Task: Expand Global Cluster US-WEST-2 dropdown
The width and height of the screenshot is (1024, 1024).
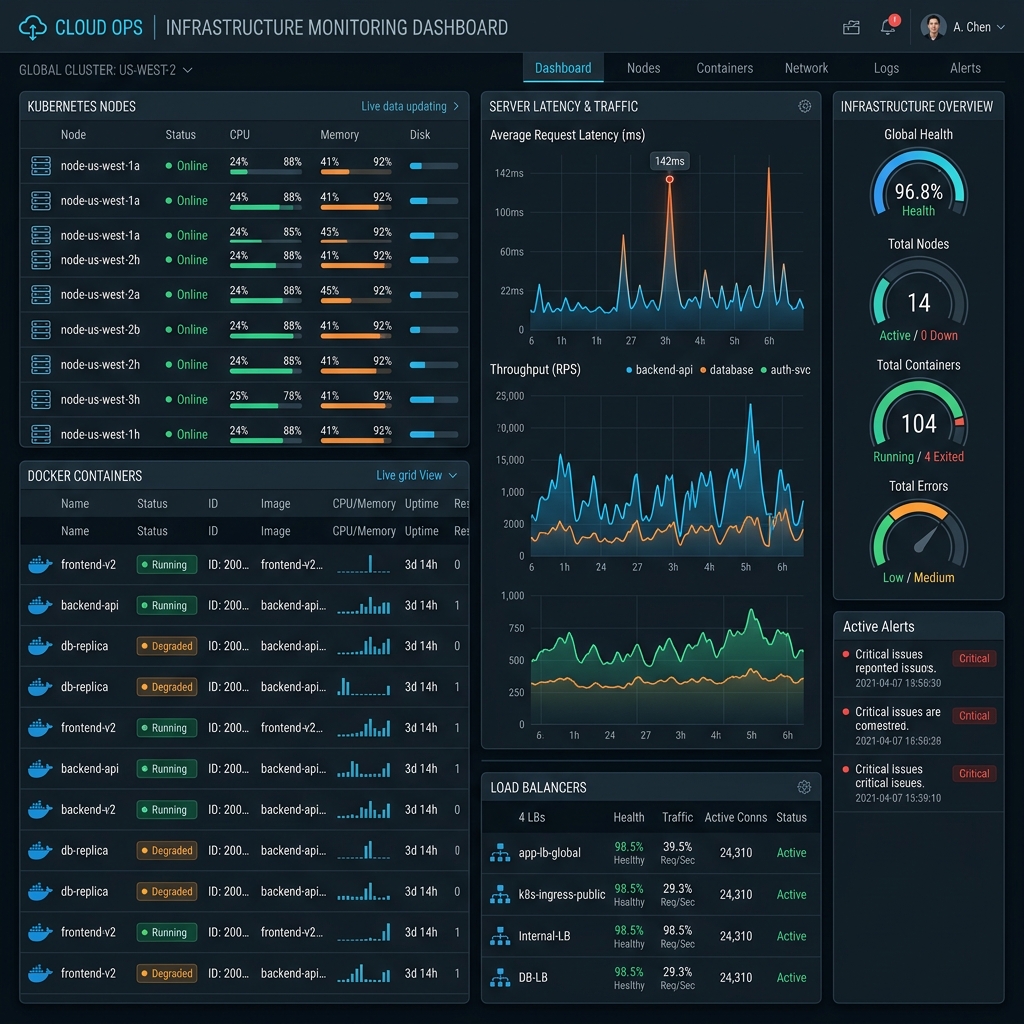Action: coord(105,70)
